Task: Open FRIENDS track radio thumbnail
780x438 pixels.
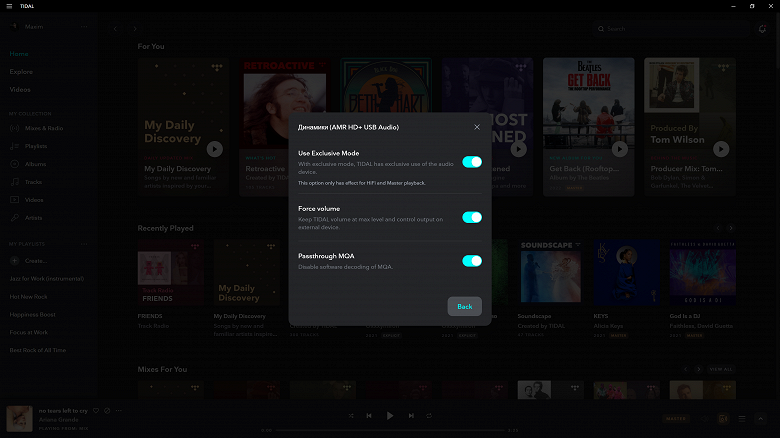Action: [171, 272]
